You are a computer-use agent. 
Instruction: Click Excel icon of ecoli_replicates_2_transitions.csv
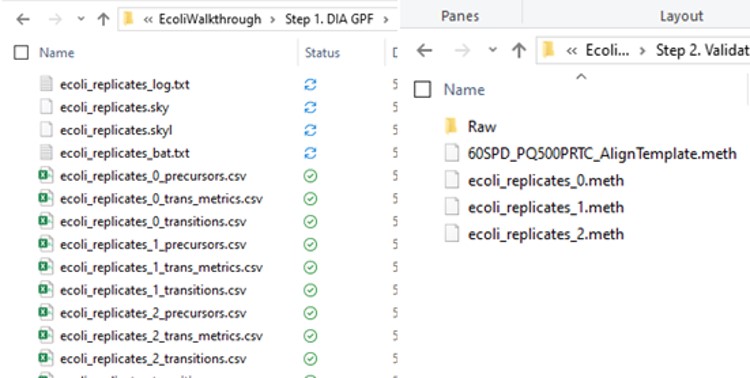(45, 358)
